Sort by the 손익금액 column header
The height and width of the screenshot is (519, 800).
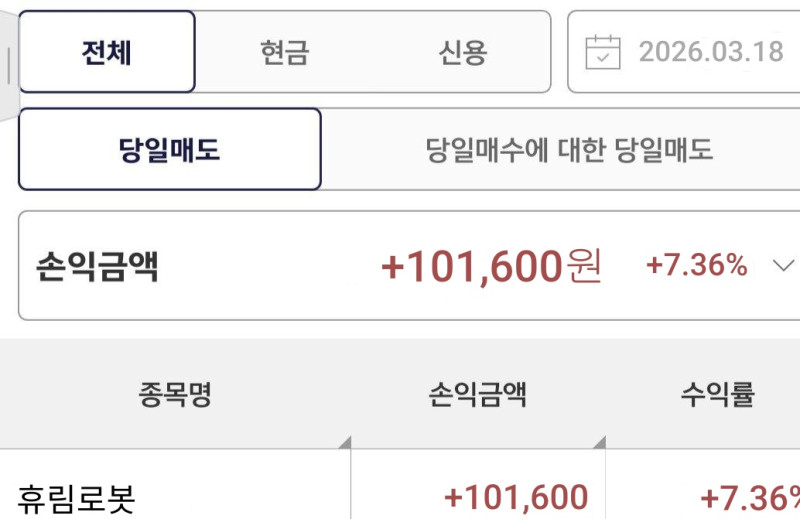[478, 395]
